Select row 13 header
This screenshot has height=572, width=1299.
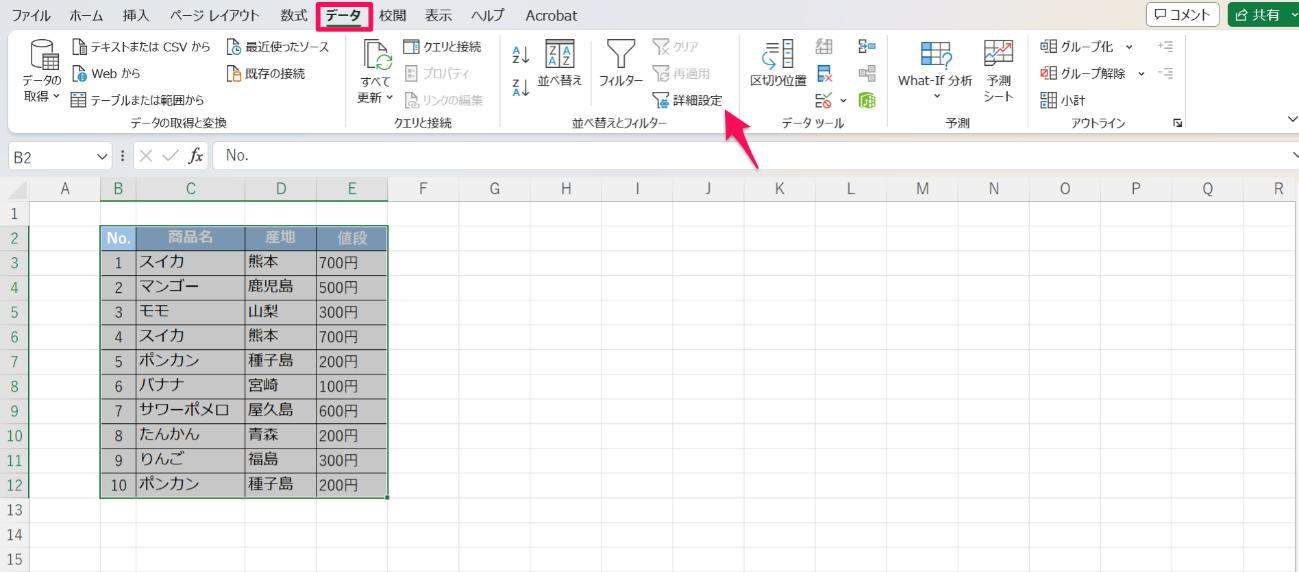click(x=14, y=509)
